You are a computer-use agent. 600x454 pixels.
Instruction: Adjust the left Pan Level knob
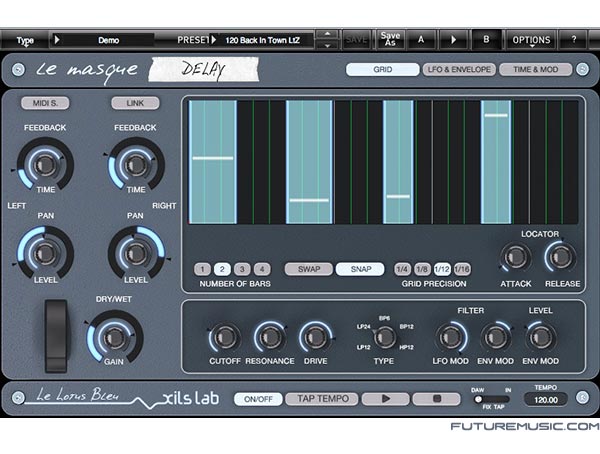pos(45,253)
